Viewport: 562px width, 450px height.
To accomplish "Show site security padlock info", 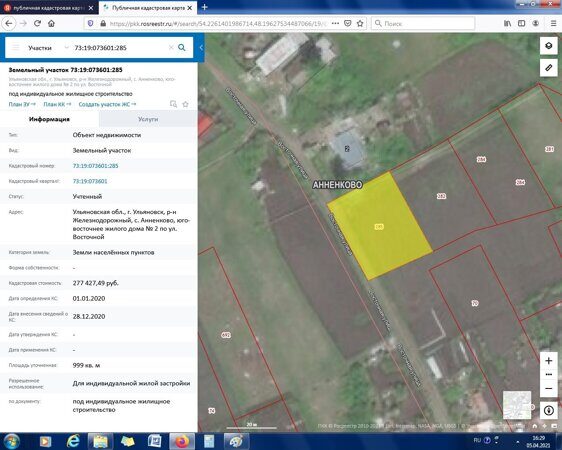I will click(103, 23).
